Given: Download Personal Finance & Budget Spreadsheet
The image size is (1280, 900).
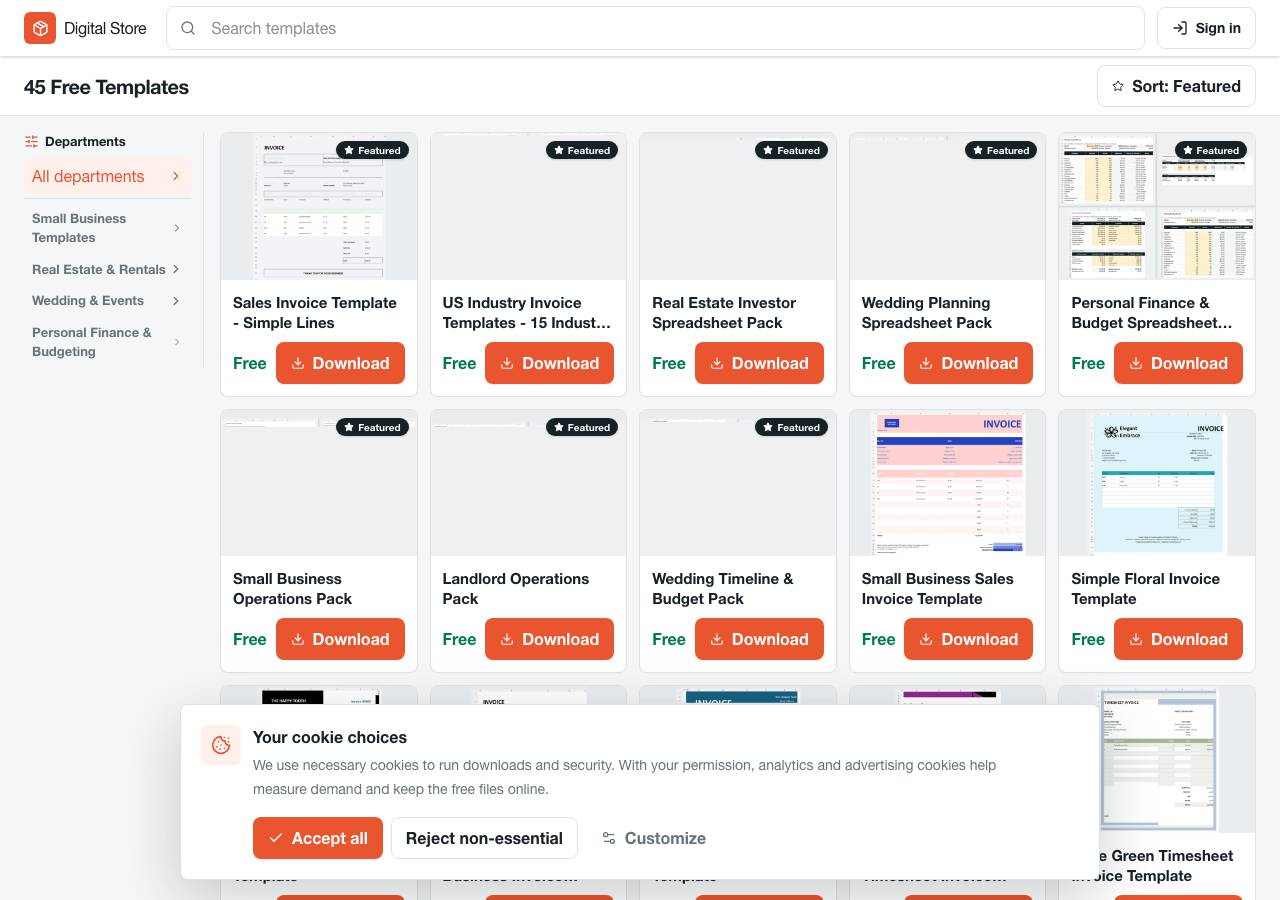Looking at the screenshot, I should pos(1178,363).
